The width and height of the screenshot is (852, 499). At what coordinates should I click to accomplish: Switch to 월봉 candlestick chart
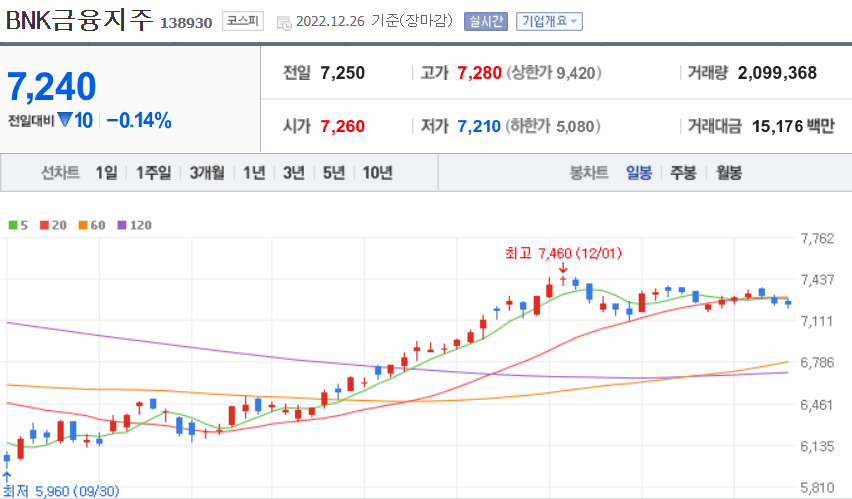click(729, 173)
